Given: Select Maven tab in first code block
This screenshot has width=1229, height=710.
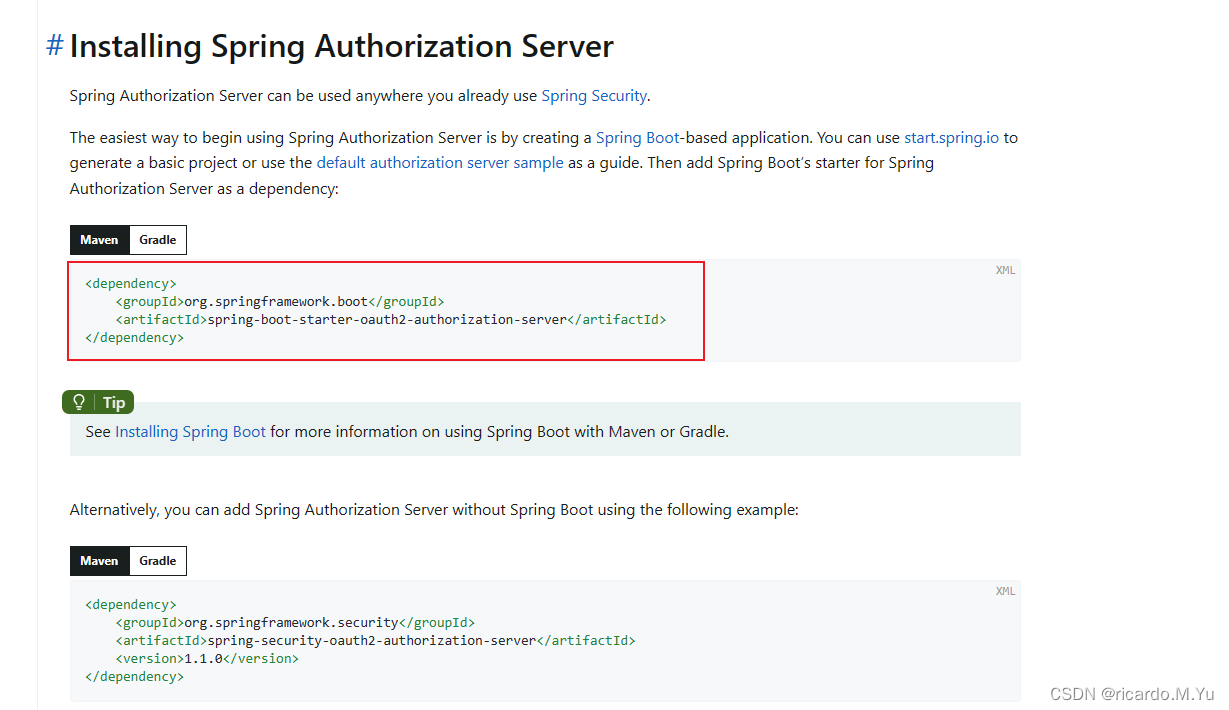Looking at the screenshot, I should (100, 240).
